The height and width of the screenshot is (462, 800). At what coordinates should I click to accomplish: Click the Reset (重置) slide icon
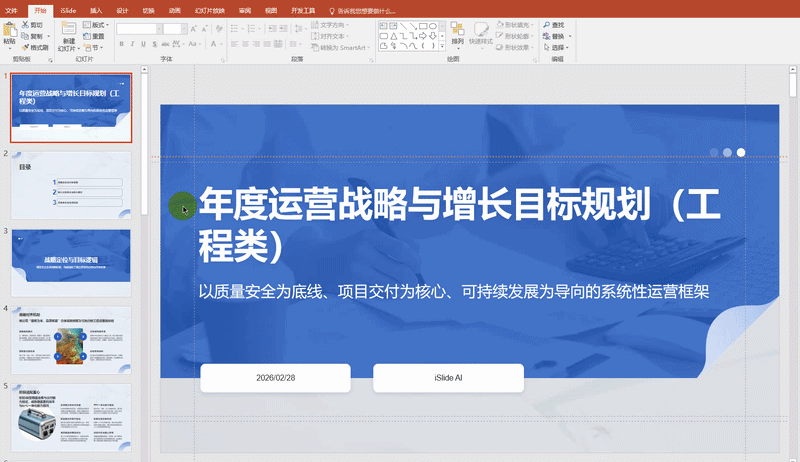(x=86, y=36)
